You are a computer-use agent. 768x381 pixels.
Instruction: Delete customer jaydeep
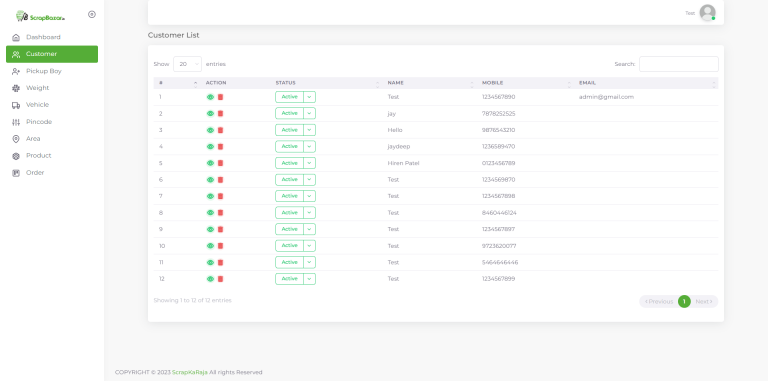[x=220, y=146]
